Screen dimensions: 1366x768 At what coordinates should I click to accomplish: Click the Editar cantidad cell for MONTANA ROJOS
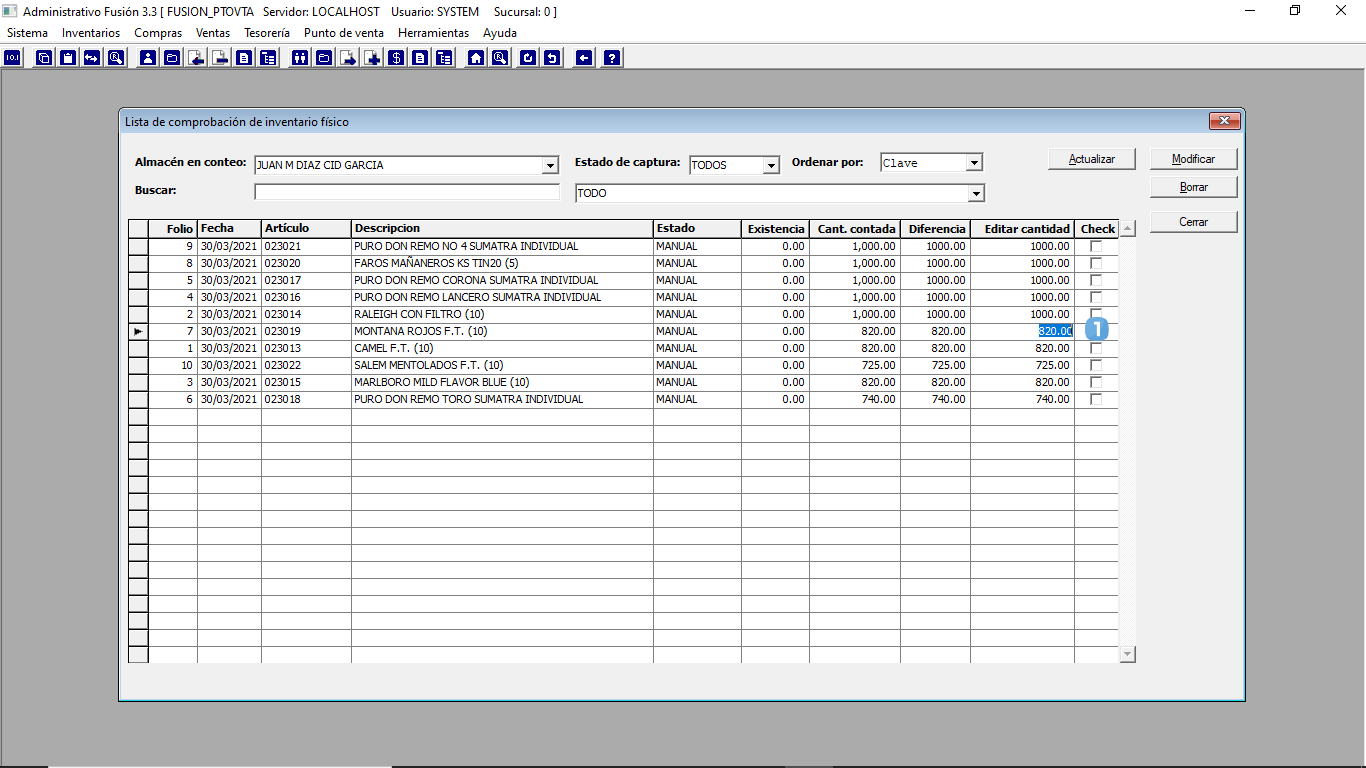click(x=1022, y=331)
